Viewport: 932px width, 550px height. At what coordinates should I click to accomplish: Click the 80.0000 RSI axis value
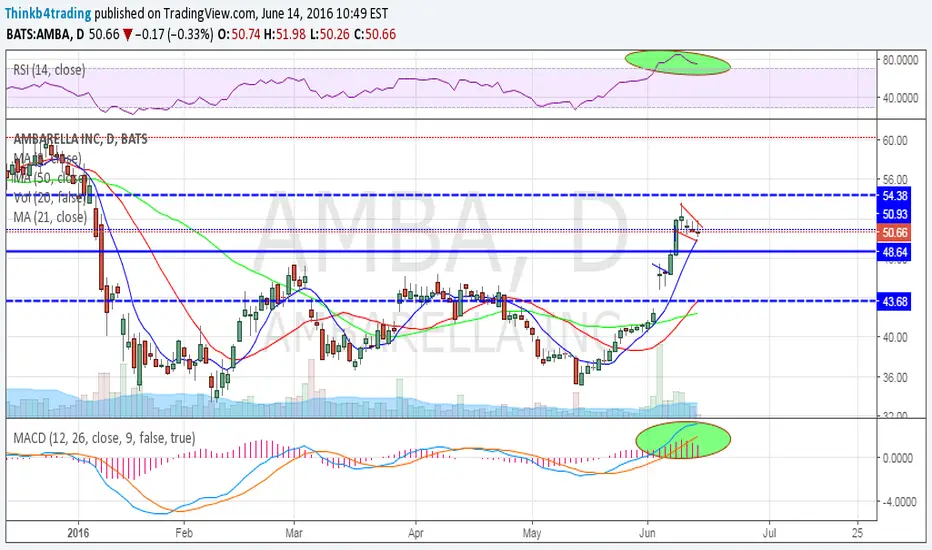(900, 60)
